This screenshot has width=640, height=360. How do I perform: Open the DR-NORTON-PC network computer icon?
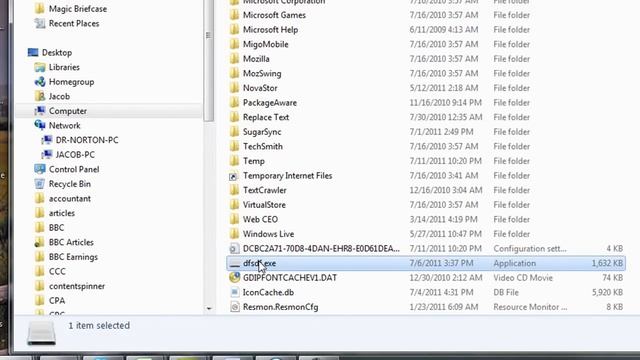coord(47,140)
